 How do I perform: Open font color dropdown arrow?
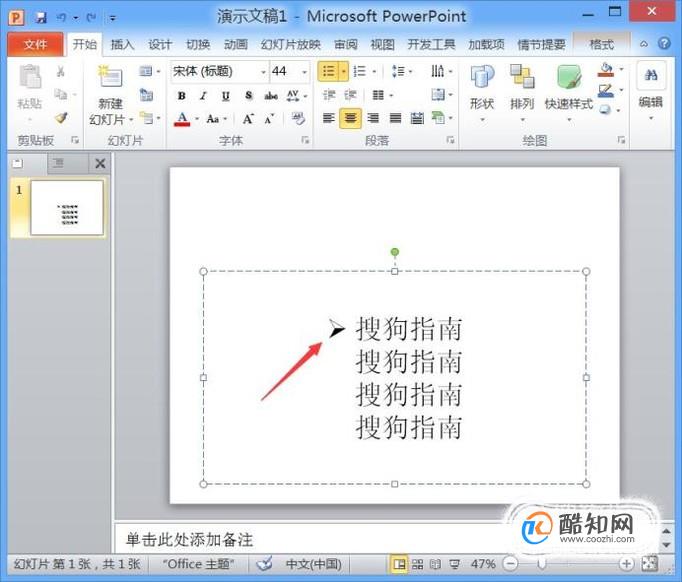pyautogui.click(x=197, y=119)
